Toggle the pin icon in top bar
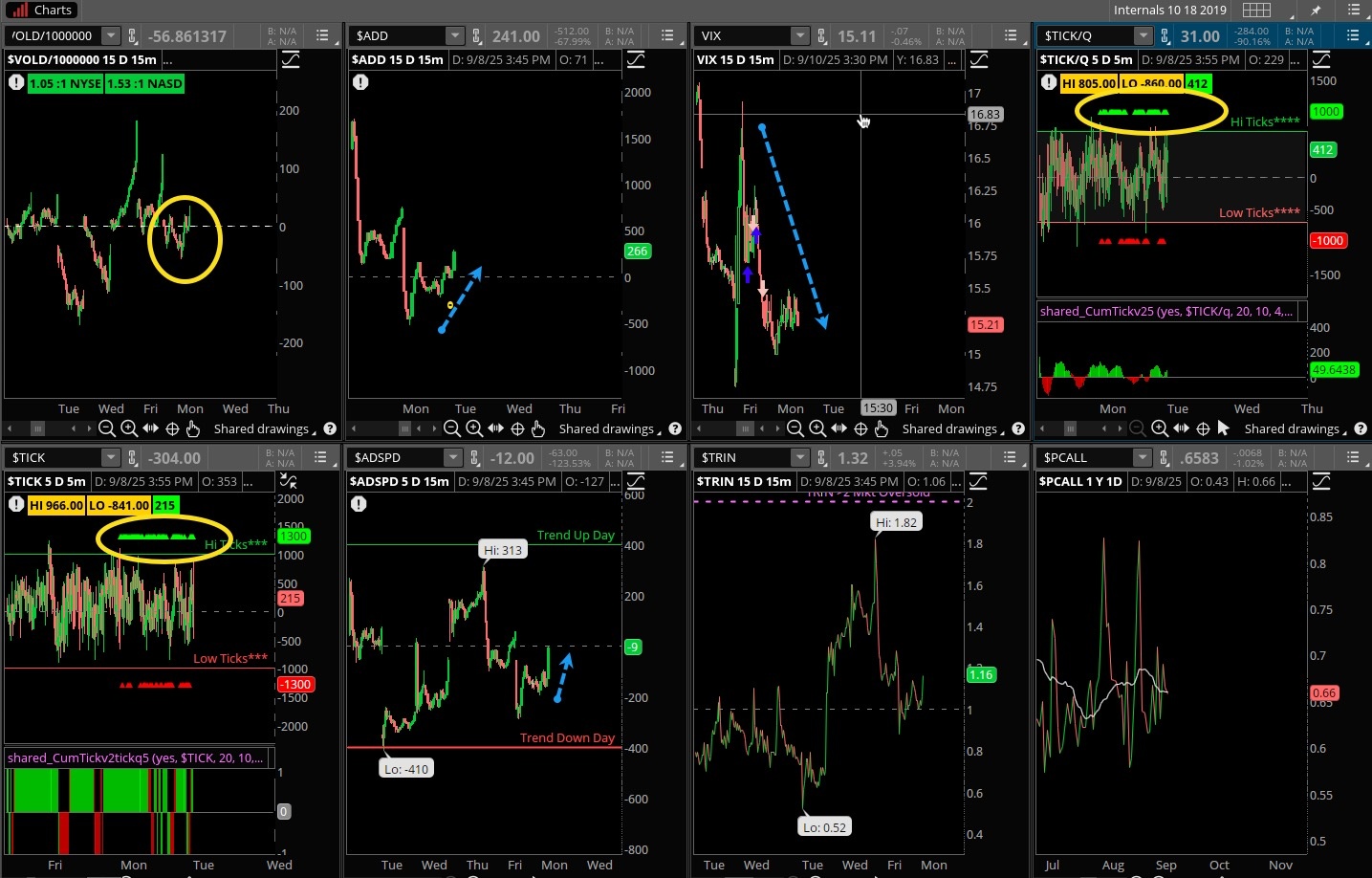 (x=1316, y=10)
